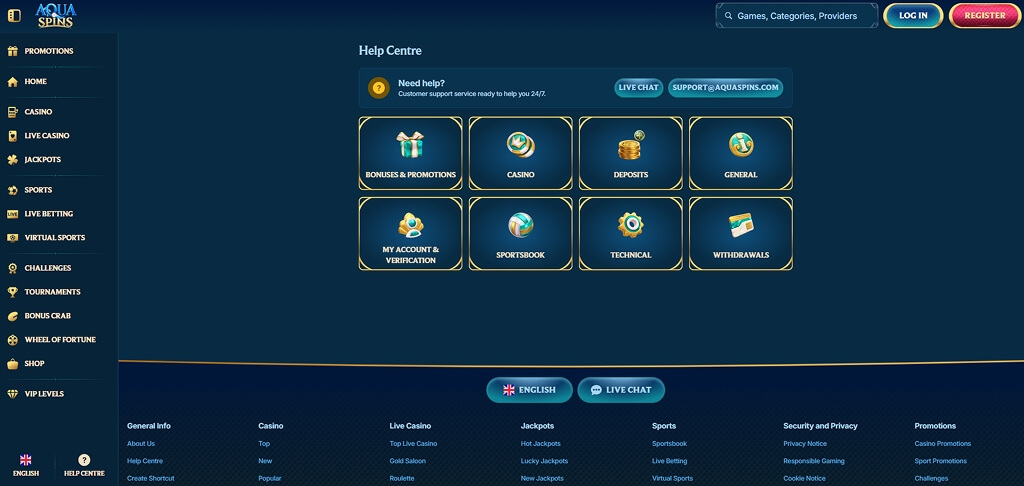Image resolution: width=1024 pixels, height=486 pixels.
Task: Click the support@aquaspins.com email button
Action: coord(726,88)
